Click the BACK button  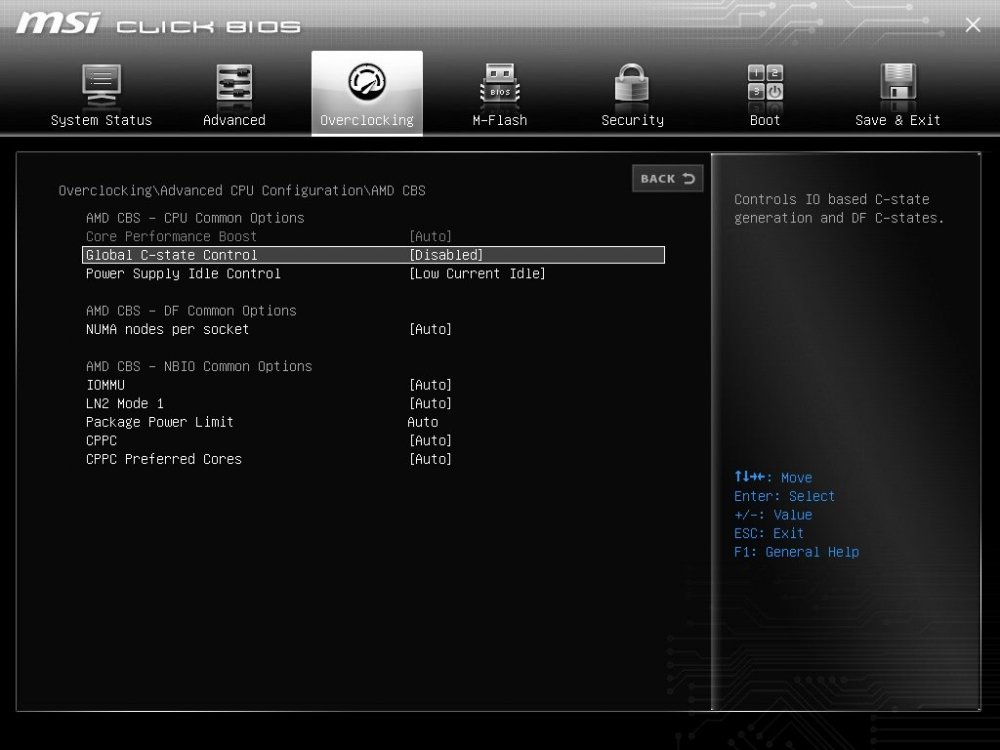pos(666,178)
